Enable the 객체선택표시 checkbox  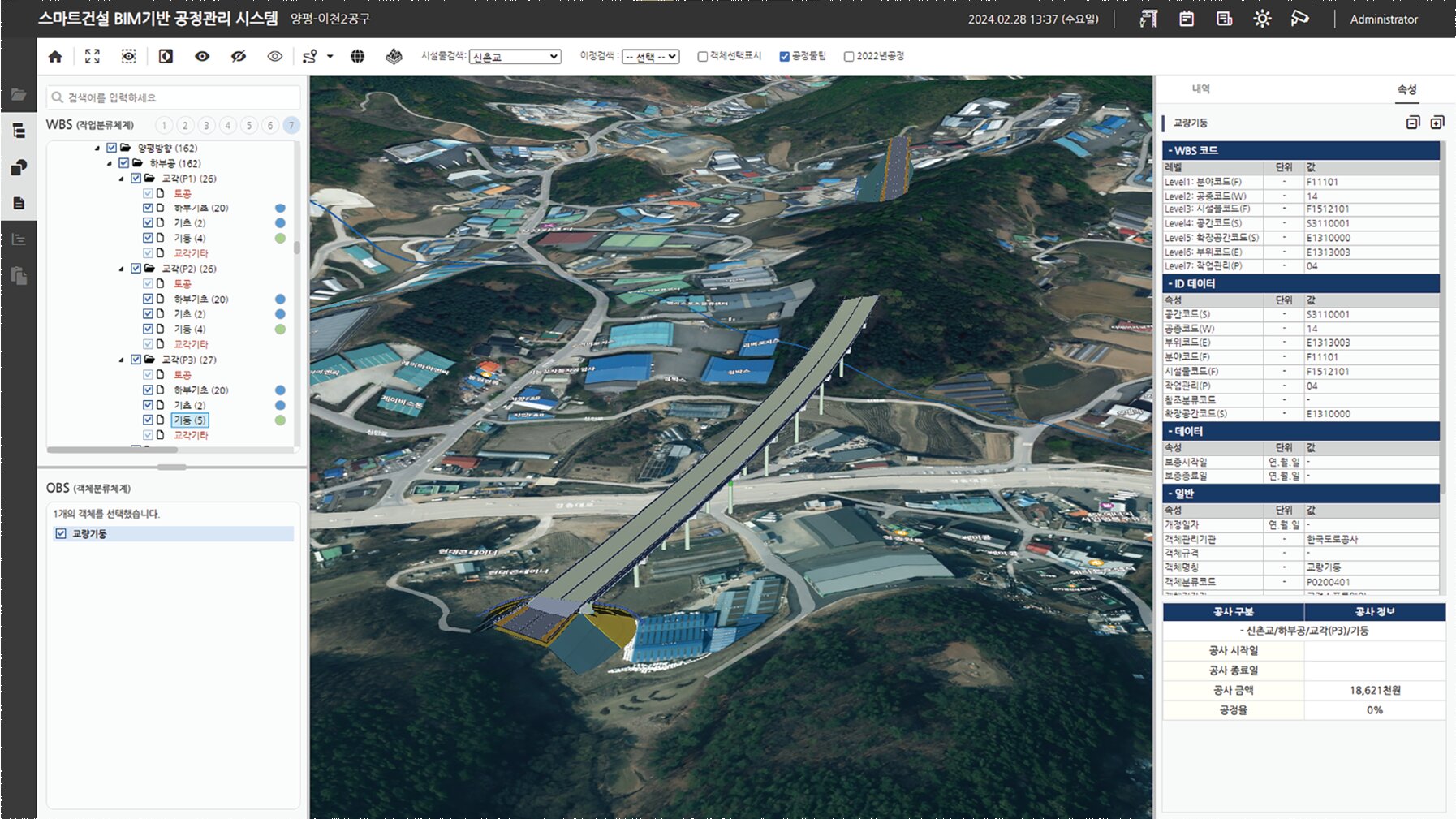pyautogui.click(x=701, y=56)
